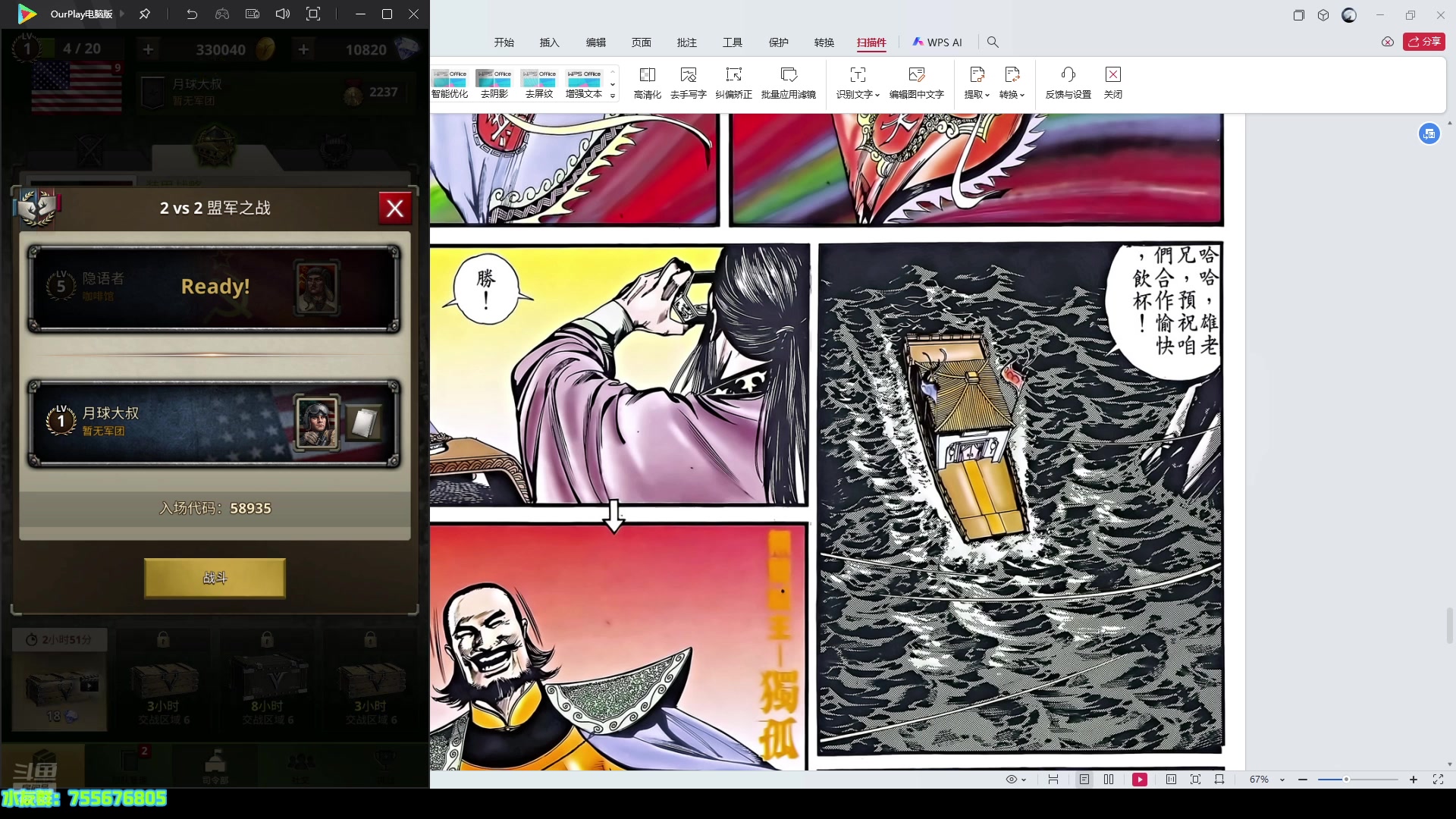Click the zoom in plus button

1414,780
